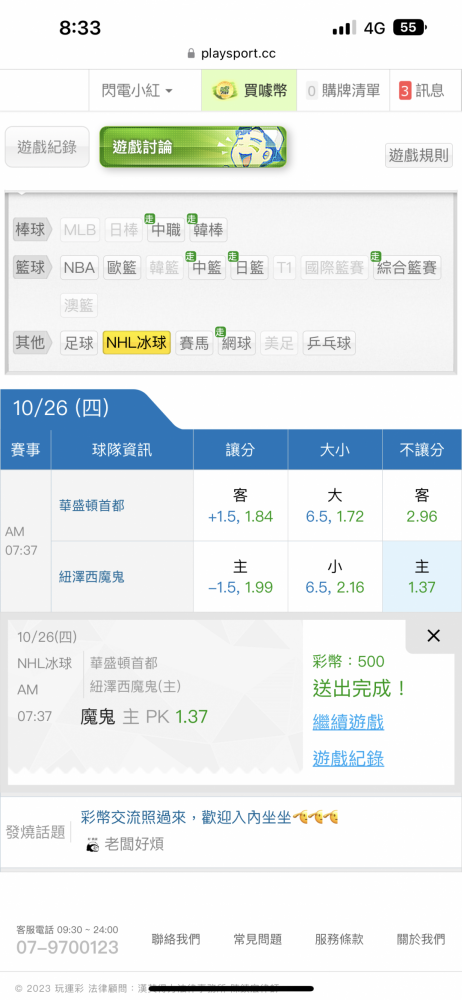Click the 繼續遊戲 link
Viewport: 462px width, 1000px height.
tap(348, 723)
